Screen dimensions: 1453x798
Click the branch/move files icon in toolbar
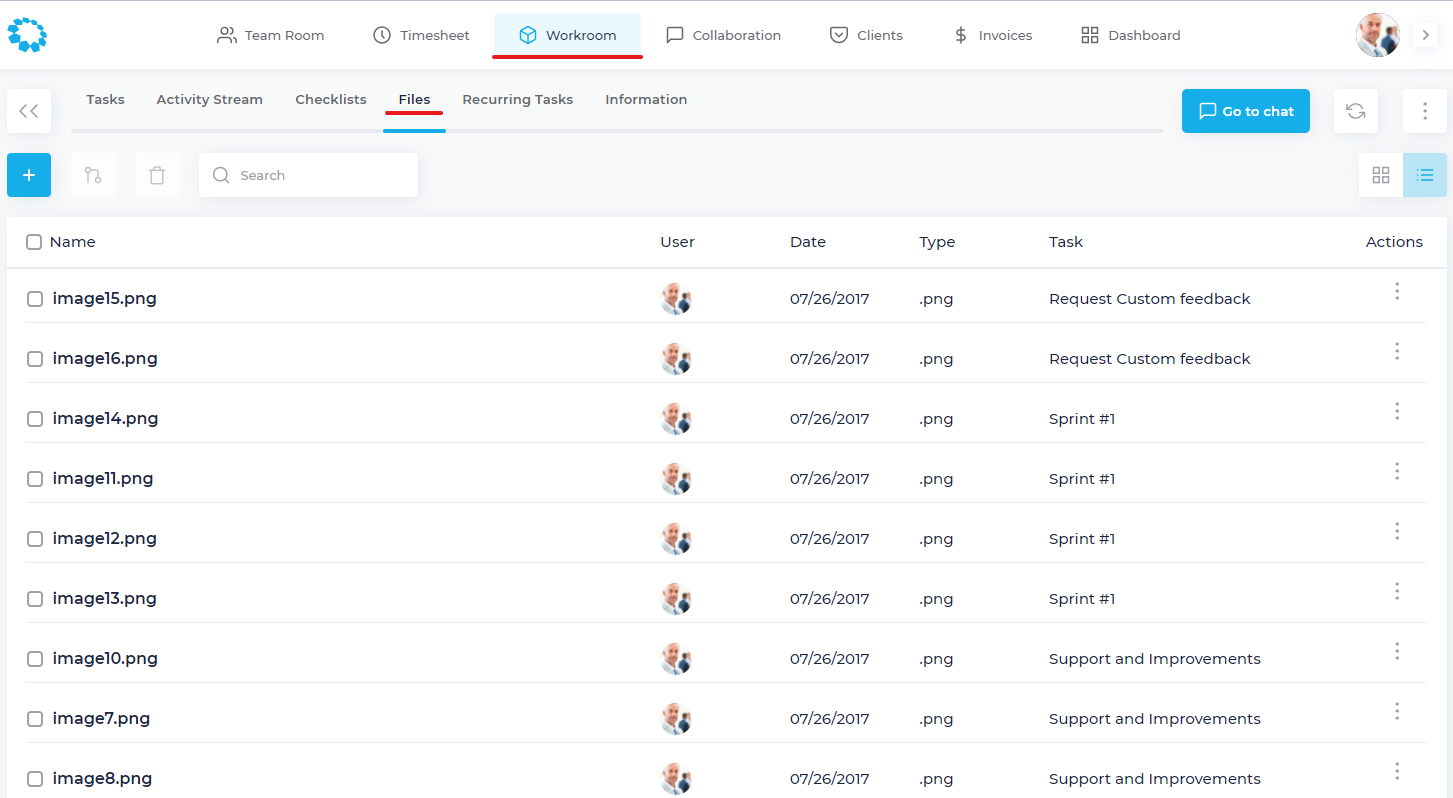93,175
